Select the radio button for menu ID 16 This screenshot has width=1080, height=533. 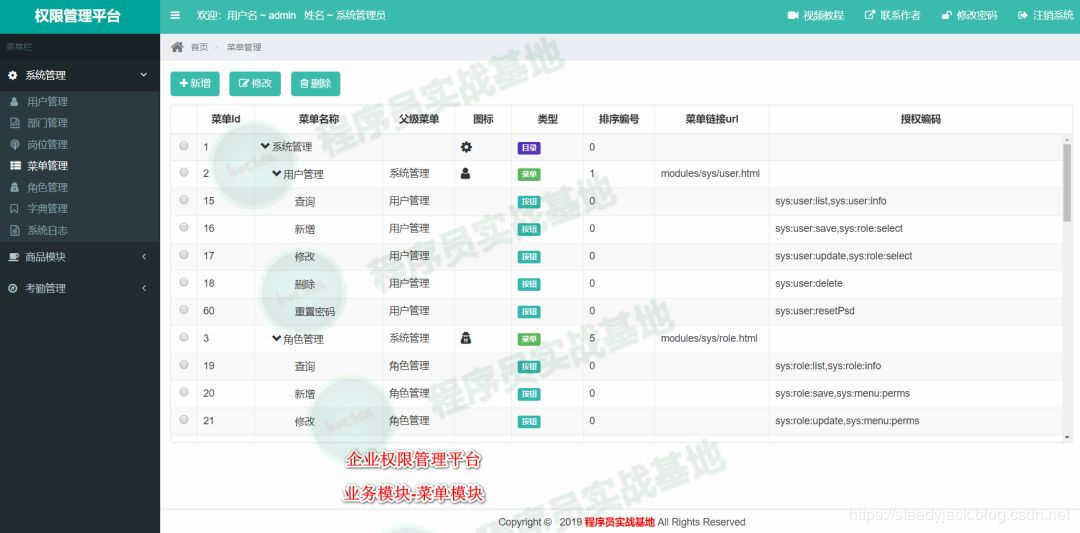coord(184,227)
